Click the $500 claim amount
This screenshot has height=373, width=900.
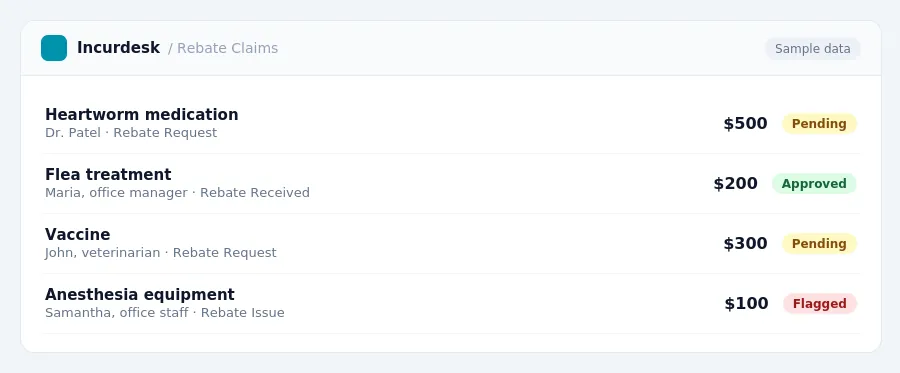[745, 123]
